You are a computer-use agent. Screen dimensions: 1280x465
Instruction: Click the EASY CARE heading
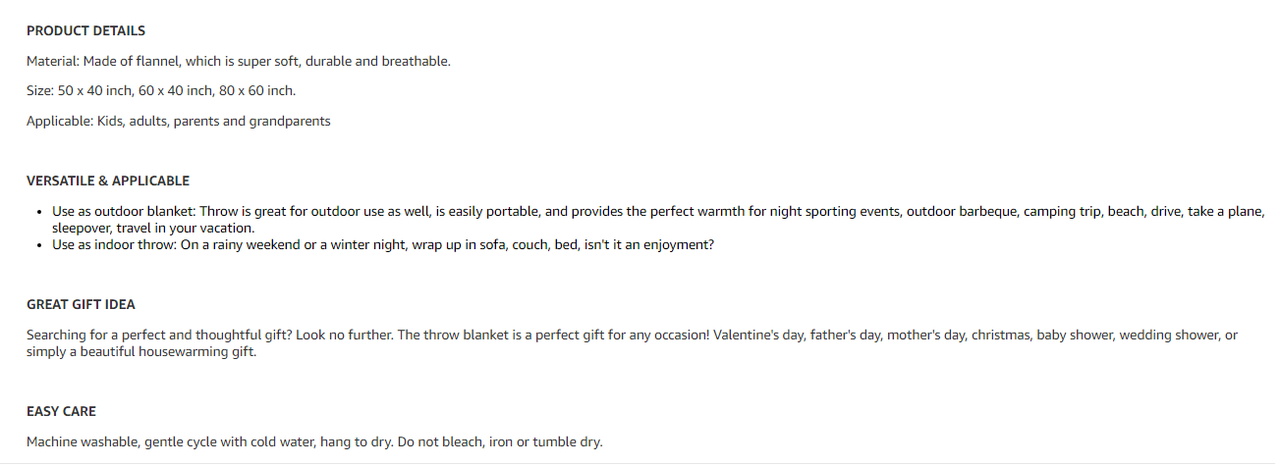tap(61, 411)
